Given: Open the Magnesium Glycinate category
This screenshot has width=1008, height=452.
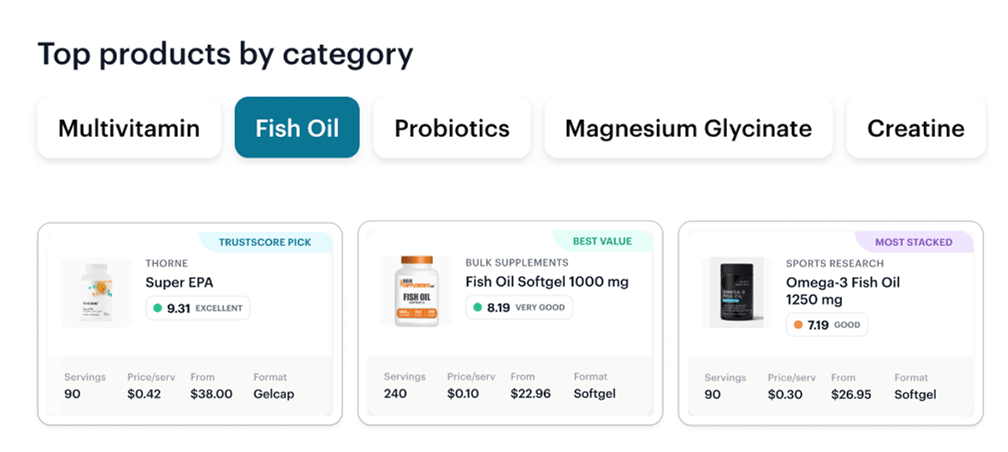Looking at the screenshot, I should [x=688, y=128].
